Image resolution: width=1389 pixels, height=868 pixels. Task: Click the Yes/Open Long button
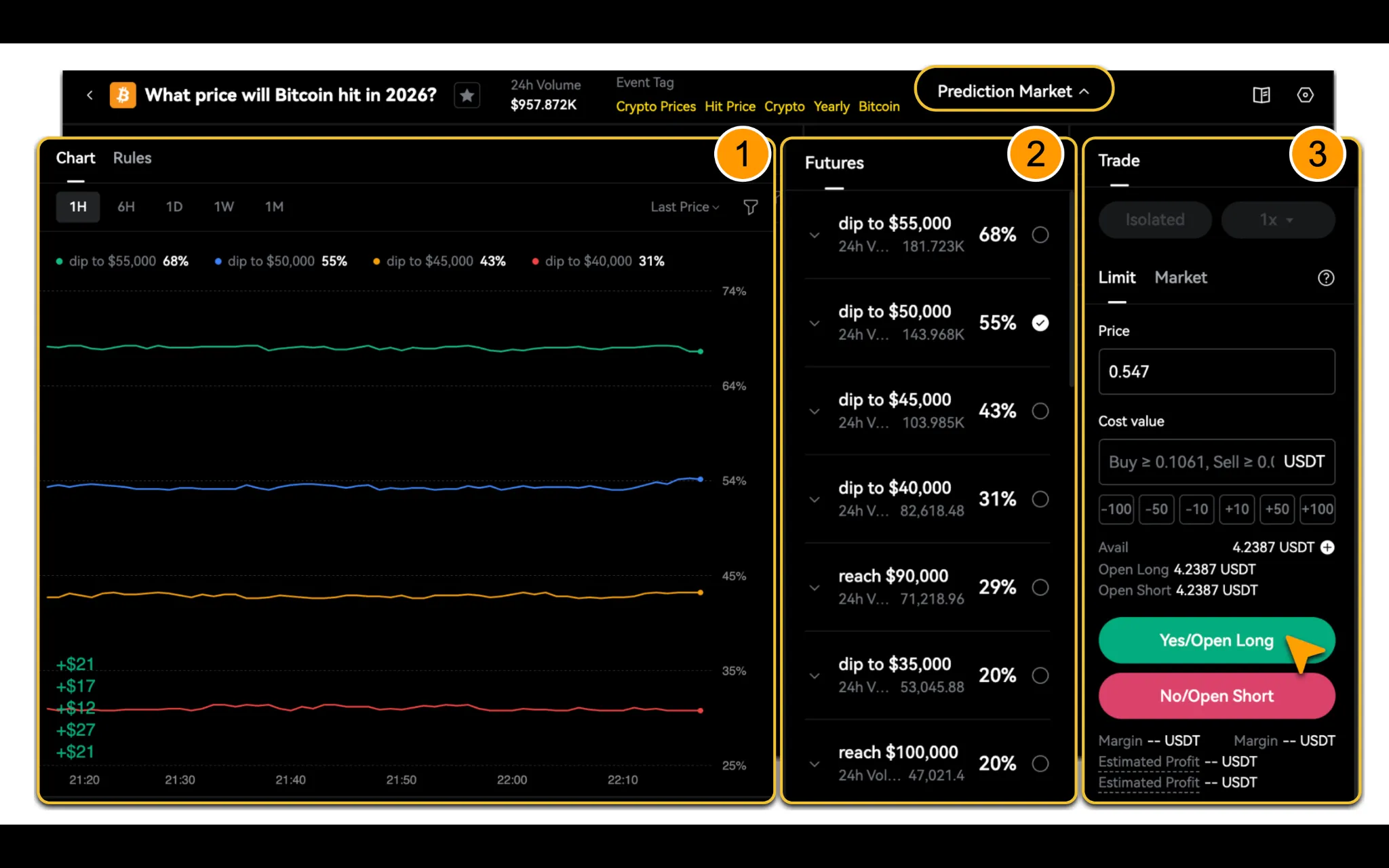(x=1217, y=640)
